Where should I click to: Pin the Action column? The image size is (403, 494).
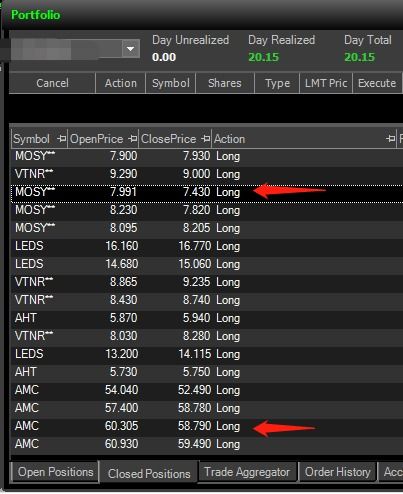click(x=391, y=139)
